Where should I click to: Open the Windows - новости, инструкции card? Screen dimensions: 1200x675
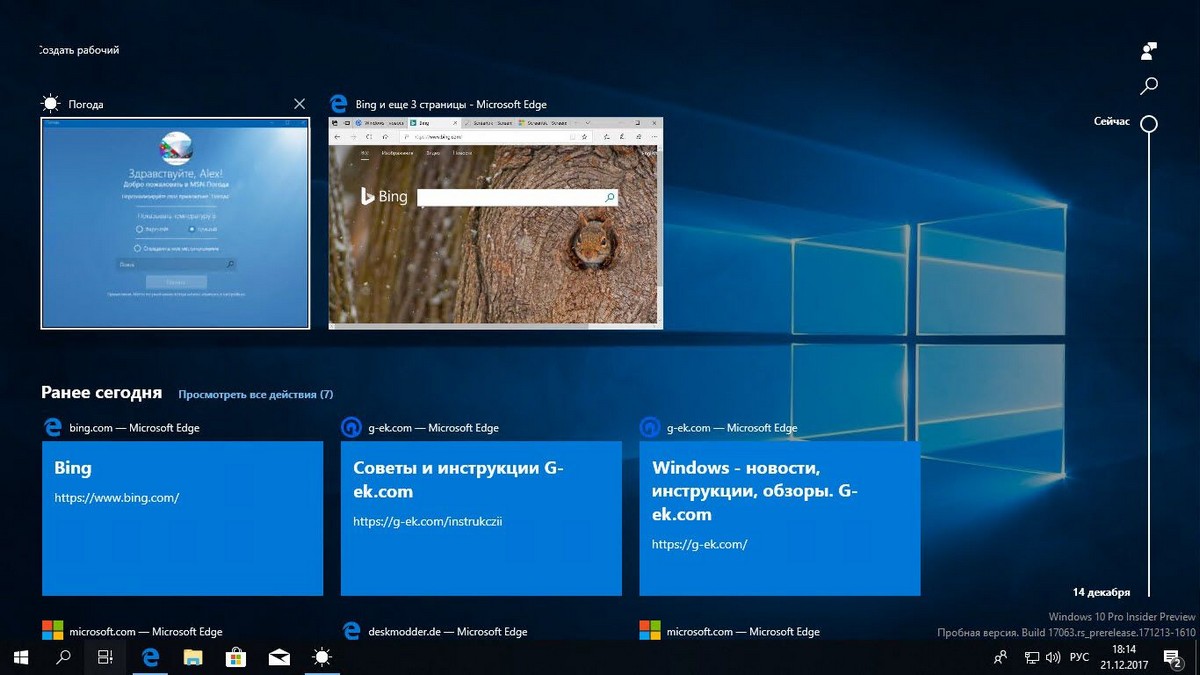[x=780, y=519]
